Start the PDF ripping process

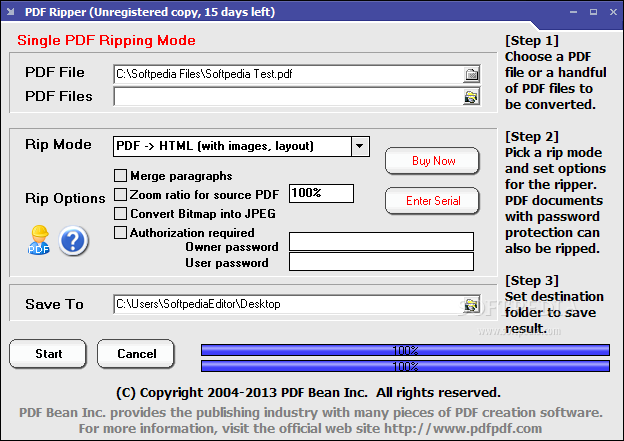(x=48, y=353)
